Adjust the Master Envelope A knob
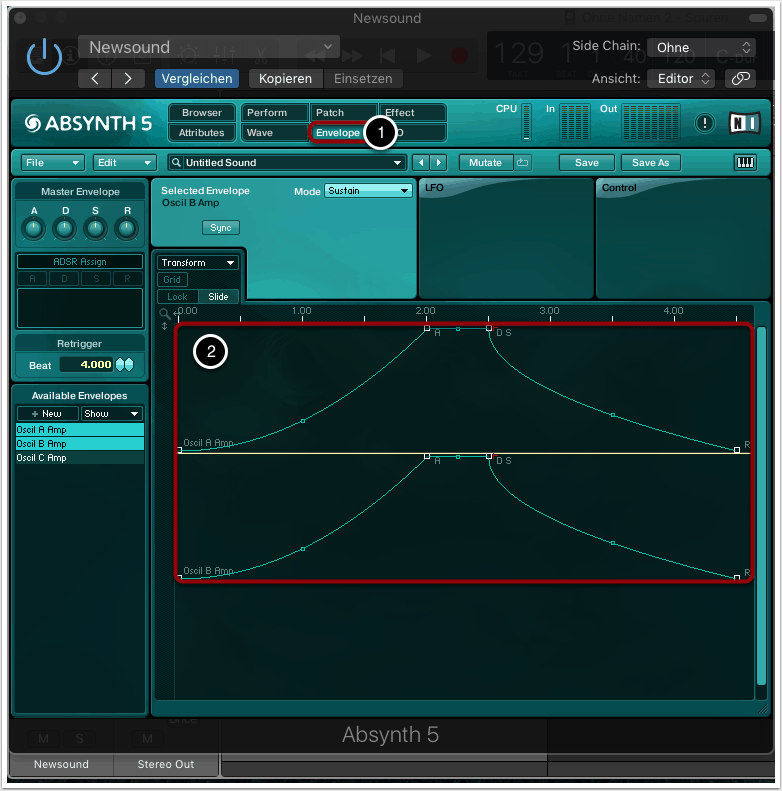Viewport: 782px width, 791px height. 34,229
